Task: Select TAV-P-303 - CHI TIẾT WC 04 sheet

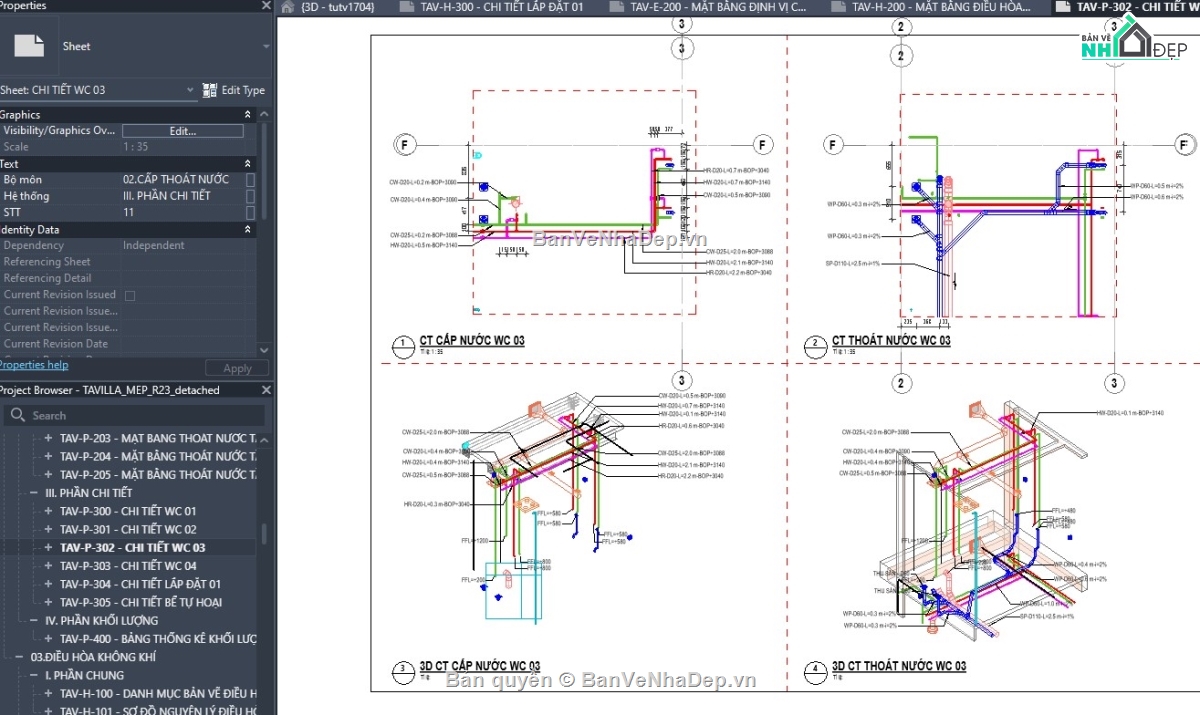Action: [128, 566]
